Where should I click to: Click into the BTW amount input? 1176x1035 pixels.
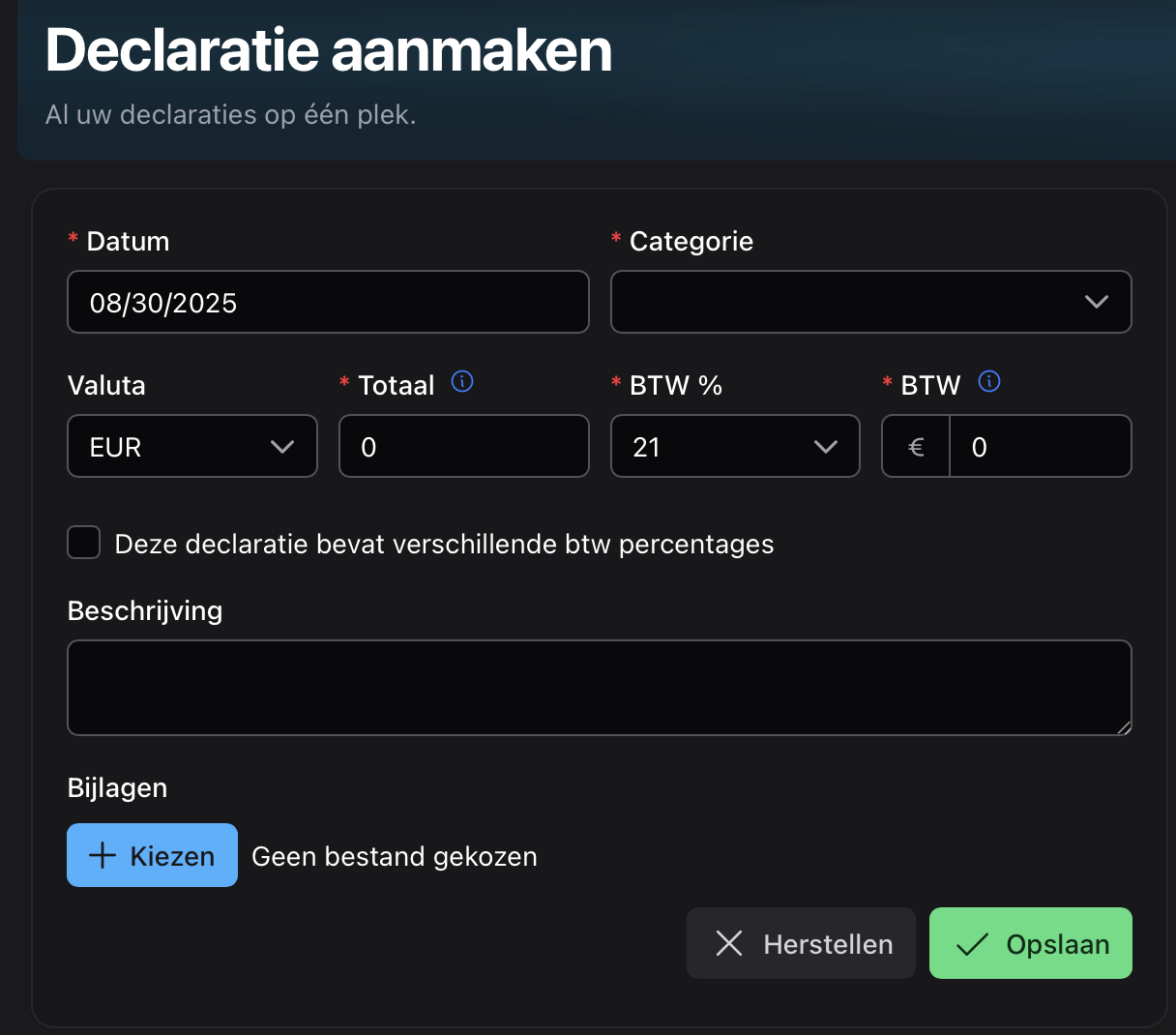coord(1039,446)
